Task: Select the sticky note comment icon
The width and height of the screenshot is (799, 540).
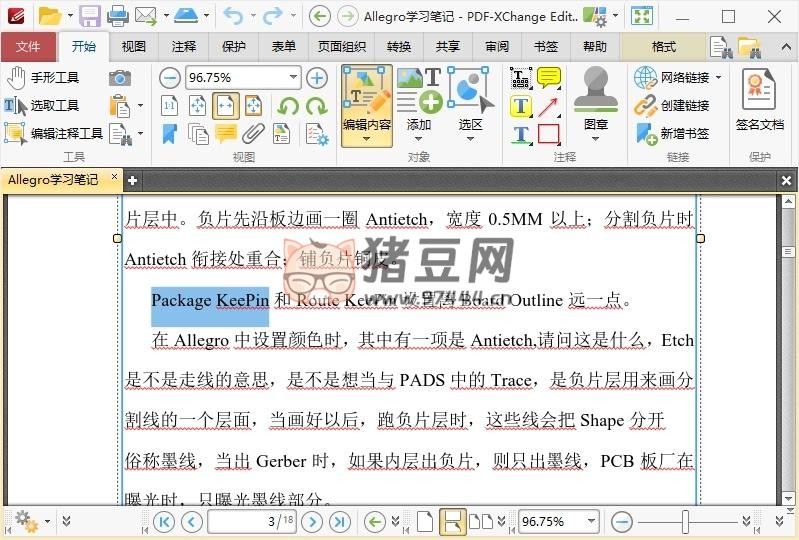Action: click(548, 78)
